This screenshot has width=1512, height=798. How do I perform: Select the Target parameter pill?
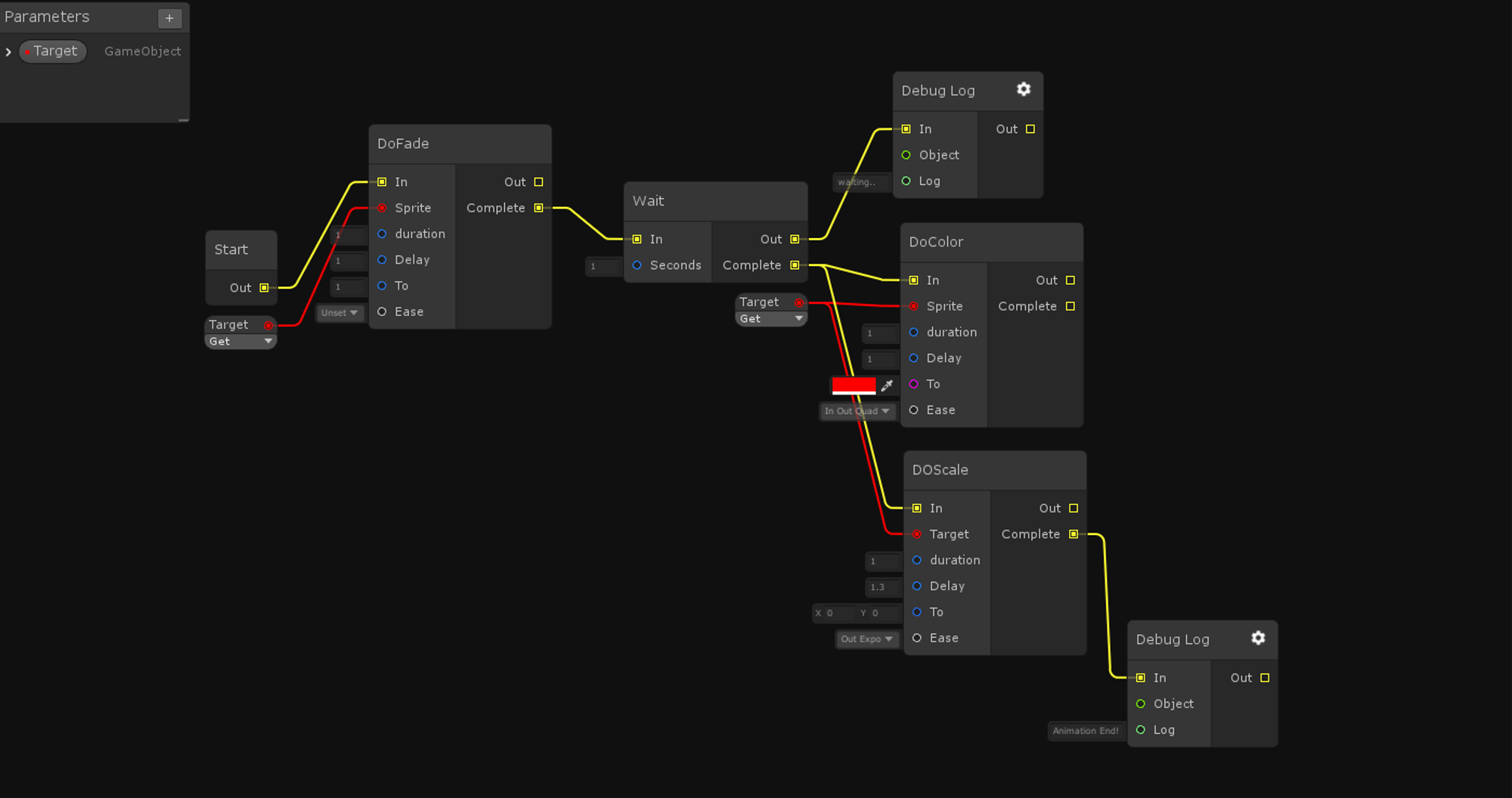(53, 51)
